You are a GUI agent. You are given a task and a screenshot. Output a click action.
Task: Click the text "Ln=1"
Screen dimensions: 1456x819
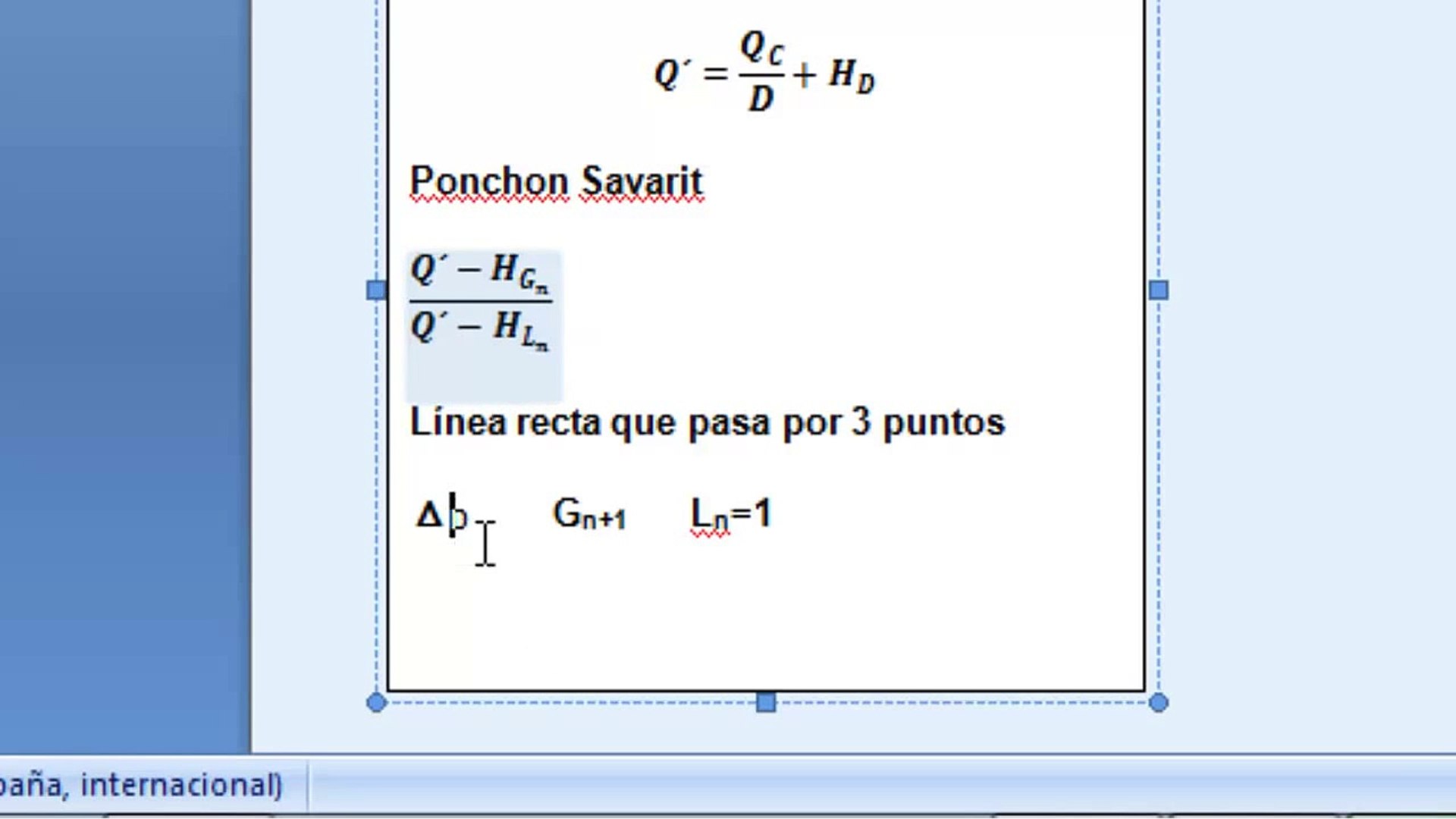coord(731,515)
